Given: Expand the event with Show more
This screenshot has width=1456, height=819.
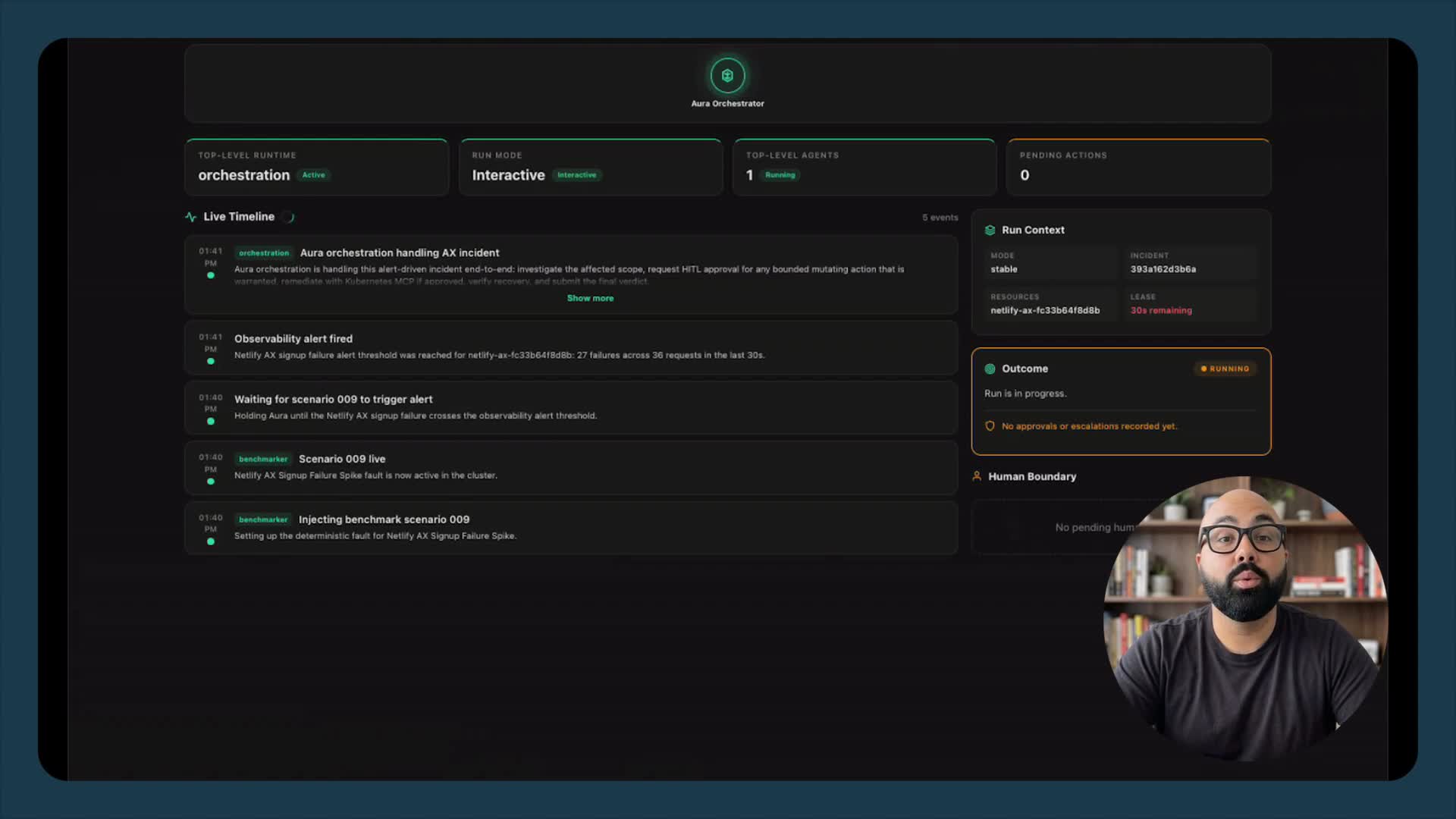Looking at the screenshot, I should [590, 299].
